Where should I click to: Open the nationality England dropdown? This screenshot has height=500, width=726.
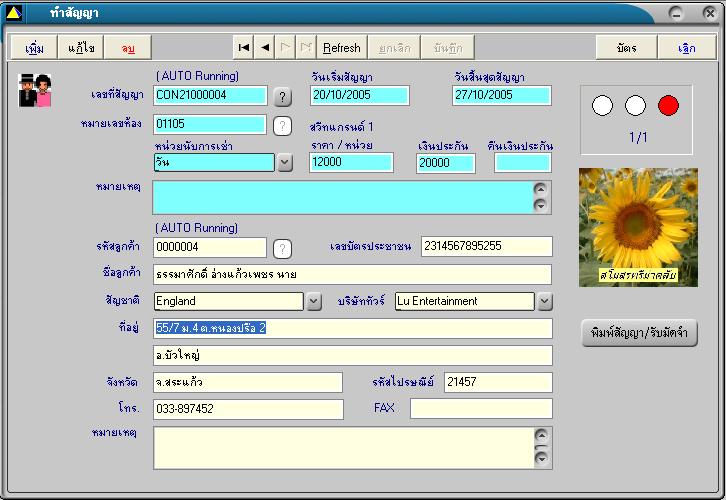pyautogui.click(x=313, y=301)
